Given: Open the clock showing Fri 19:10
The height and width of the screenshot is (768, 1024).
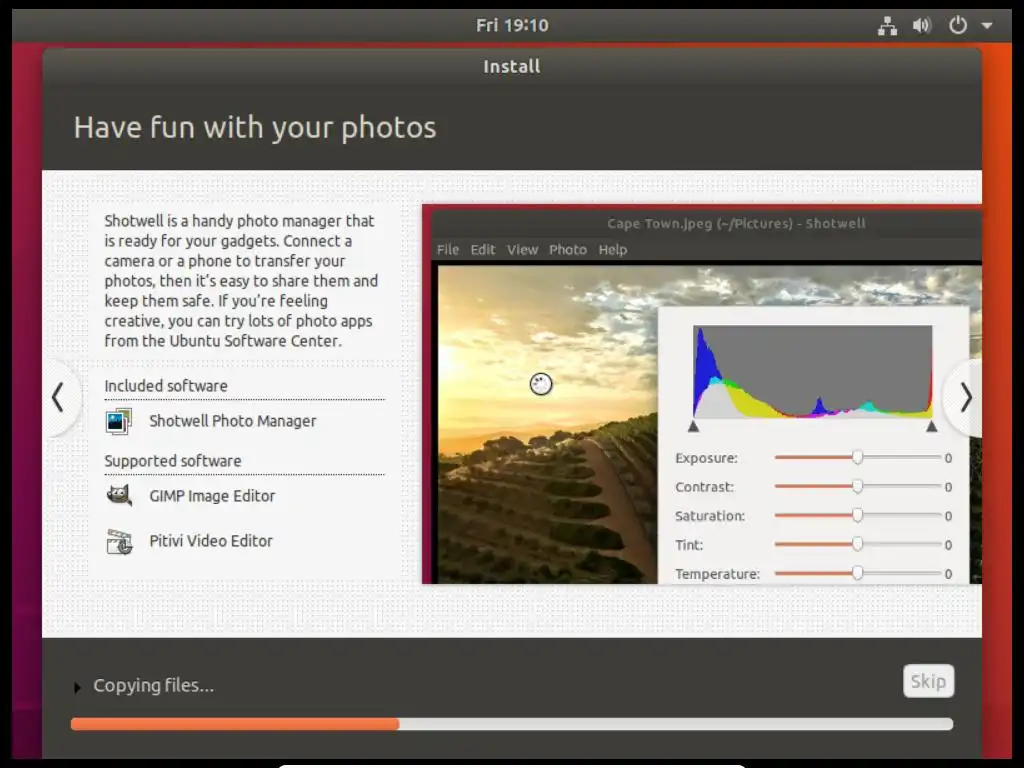Looking at the screenshot, I should point(512,25).
